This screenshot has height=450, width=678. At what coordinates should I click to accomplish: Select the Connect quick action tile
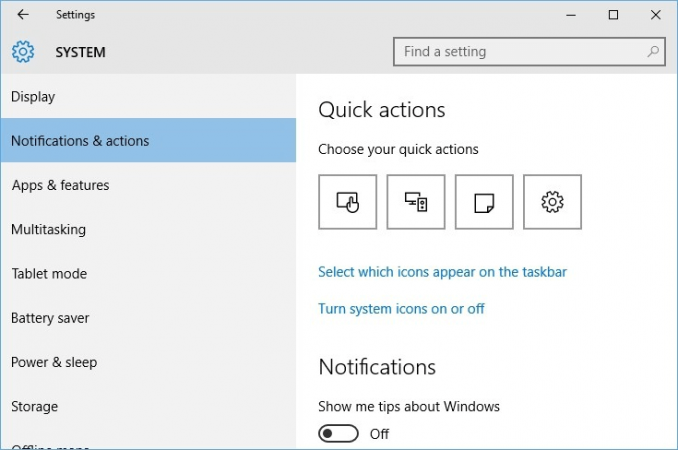[416, 202]
